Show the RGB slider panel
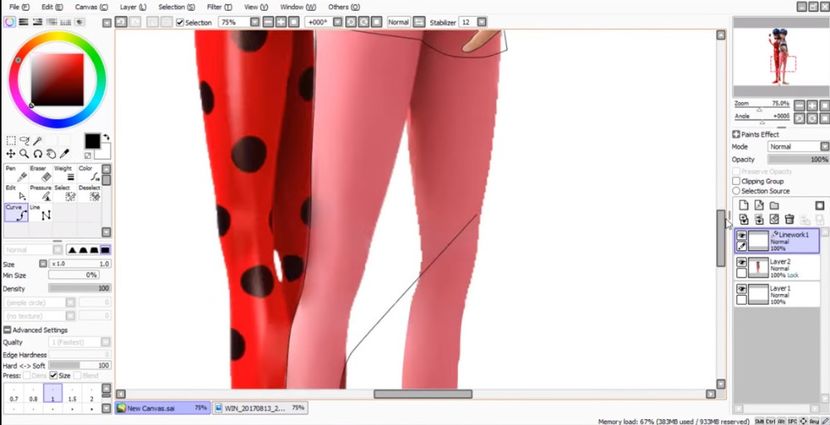This screenshot has width=830, height=425. (x=24, y=22)
